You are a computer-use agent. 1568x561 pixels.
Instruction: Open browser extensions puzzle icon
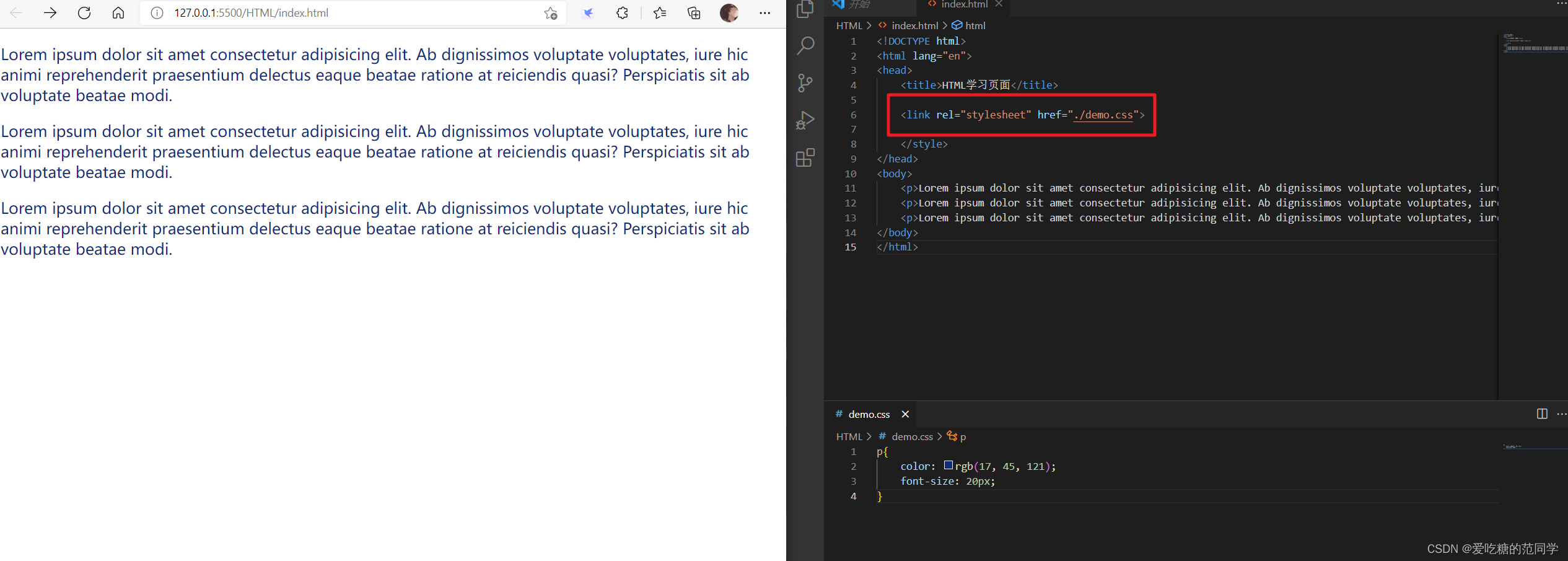click(x=622, y=13)
